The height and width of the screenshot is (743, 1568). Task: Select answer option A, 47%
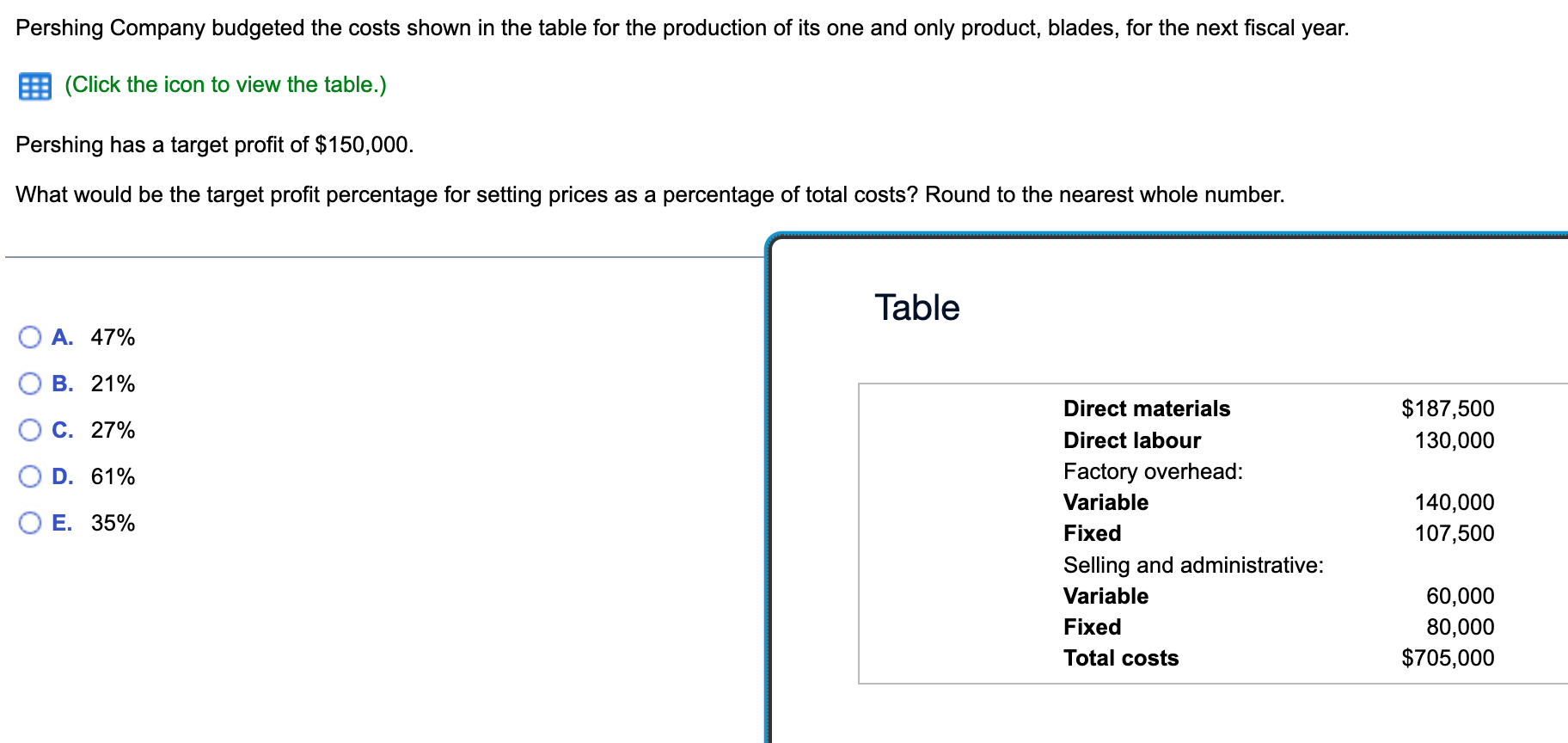coord(29,338)
